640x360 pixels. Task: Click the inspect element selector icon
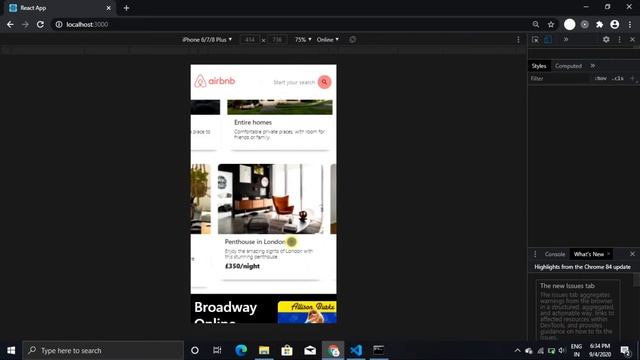click(x=535, y=40)
